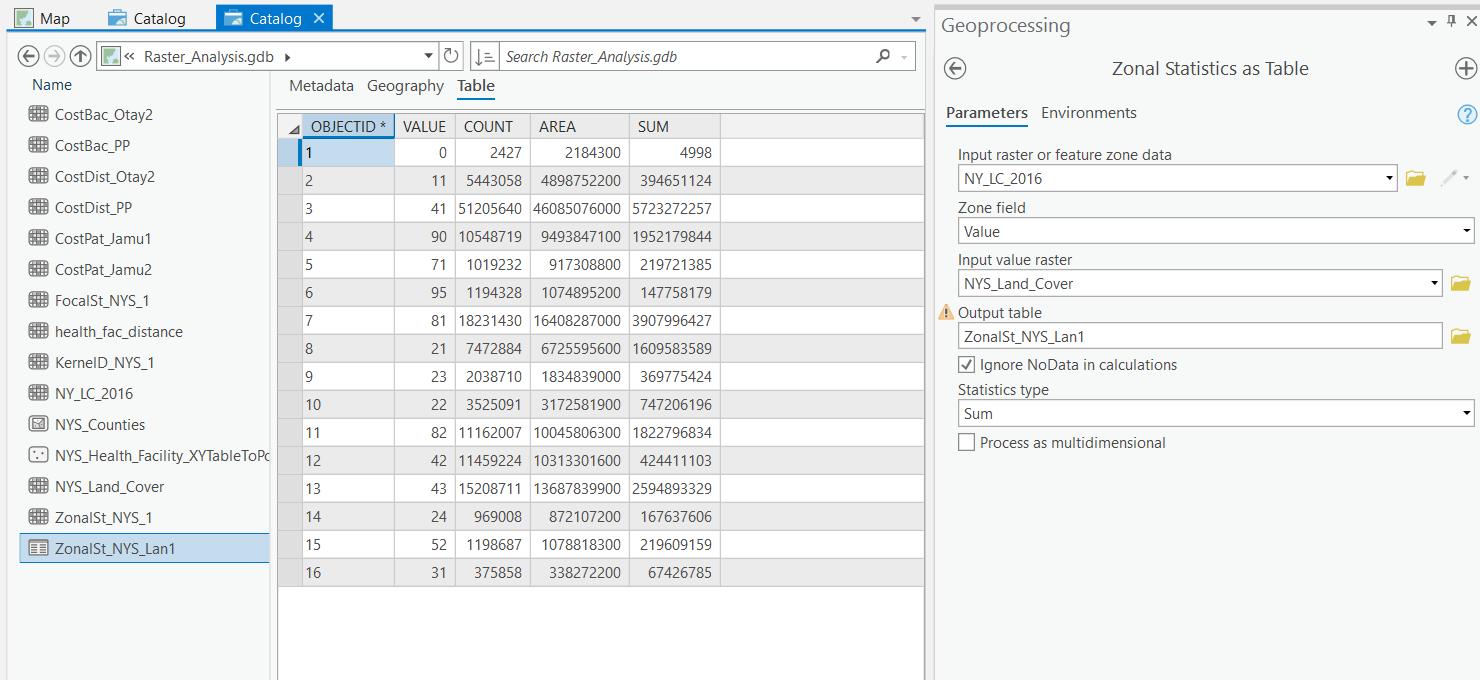Click the catalog sort button
The height and width of the screenshot is (680, 1480).
coord(484,57)
